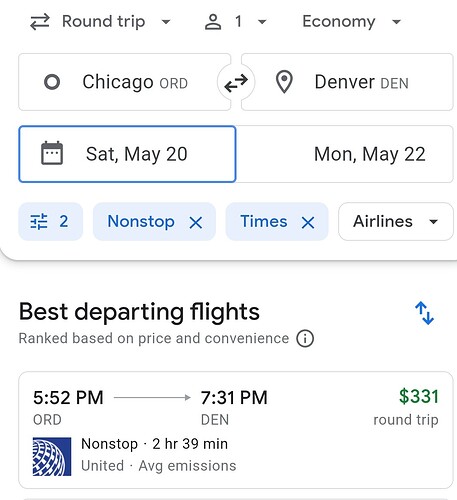Edit the Chicago ORD origin field

coord(125,82)
